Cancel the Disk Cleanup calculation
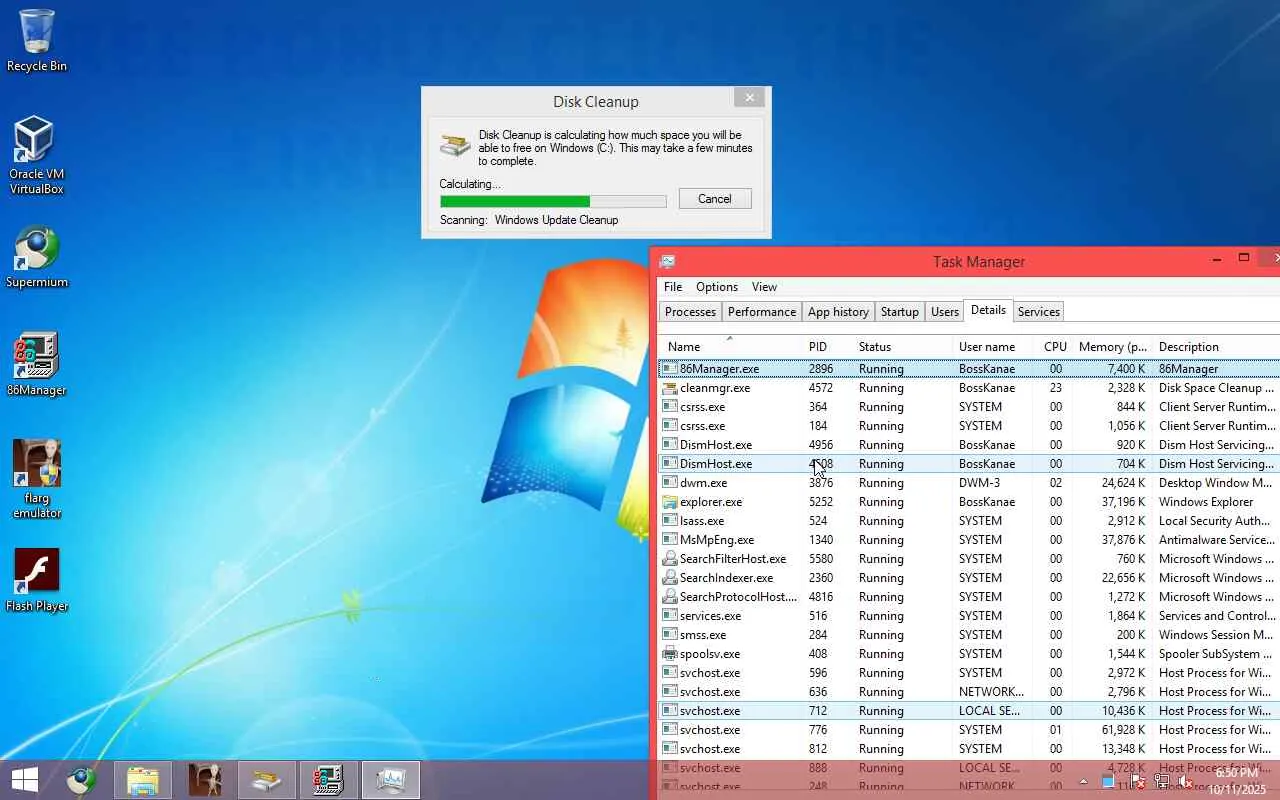This screenshot has height=800, width=1280. coord(715,198)
